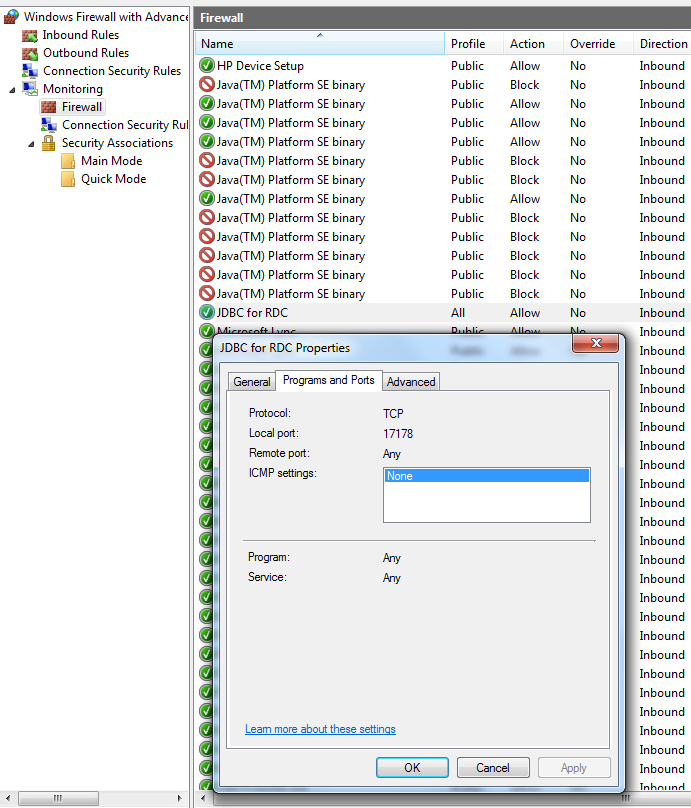The width and height of the screenshot is (691, 808).
Task: Click the Monitoring node icon
Action: coord(30,89)
